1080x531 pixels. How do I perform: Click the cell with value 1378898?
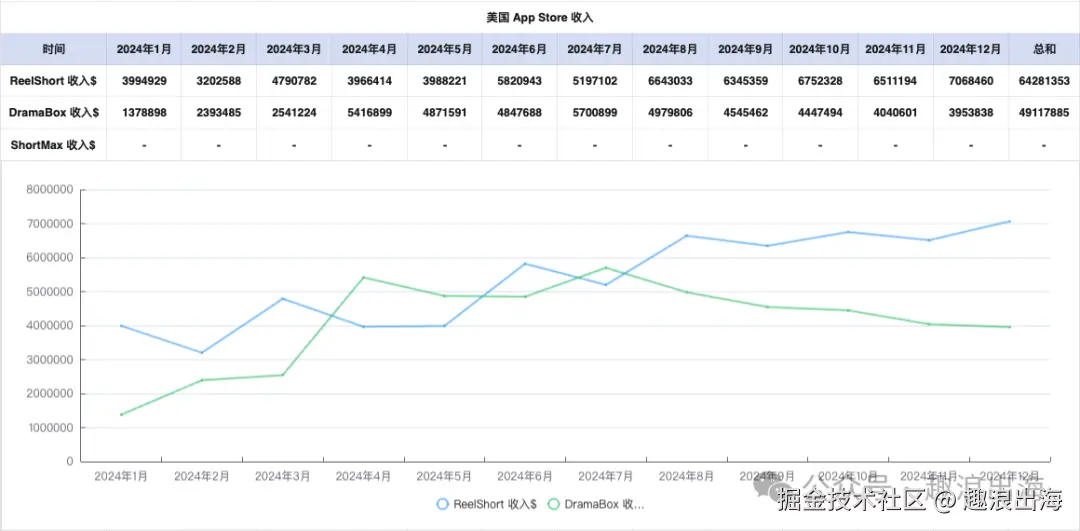(144, 113)
